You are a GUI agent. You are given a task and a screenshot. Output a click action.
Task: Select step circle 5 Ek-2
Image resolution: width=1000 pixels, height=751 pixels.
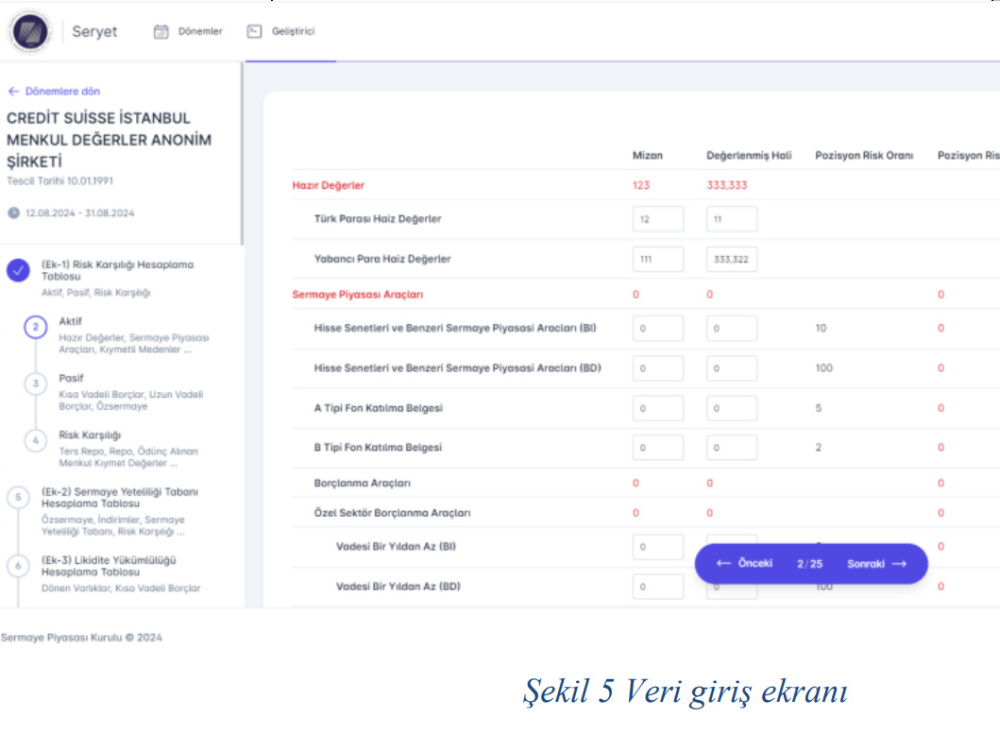point(18,497)
